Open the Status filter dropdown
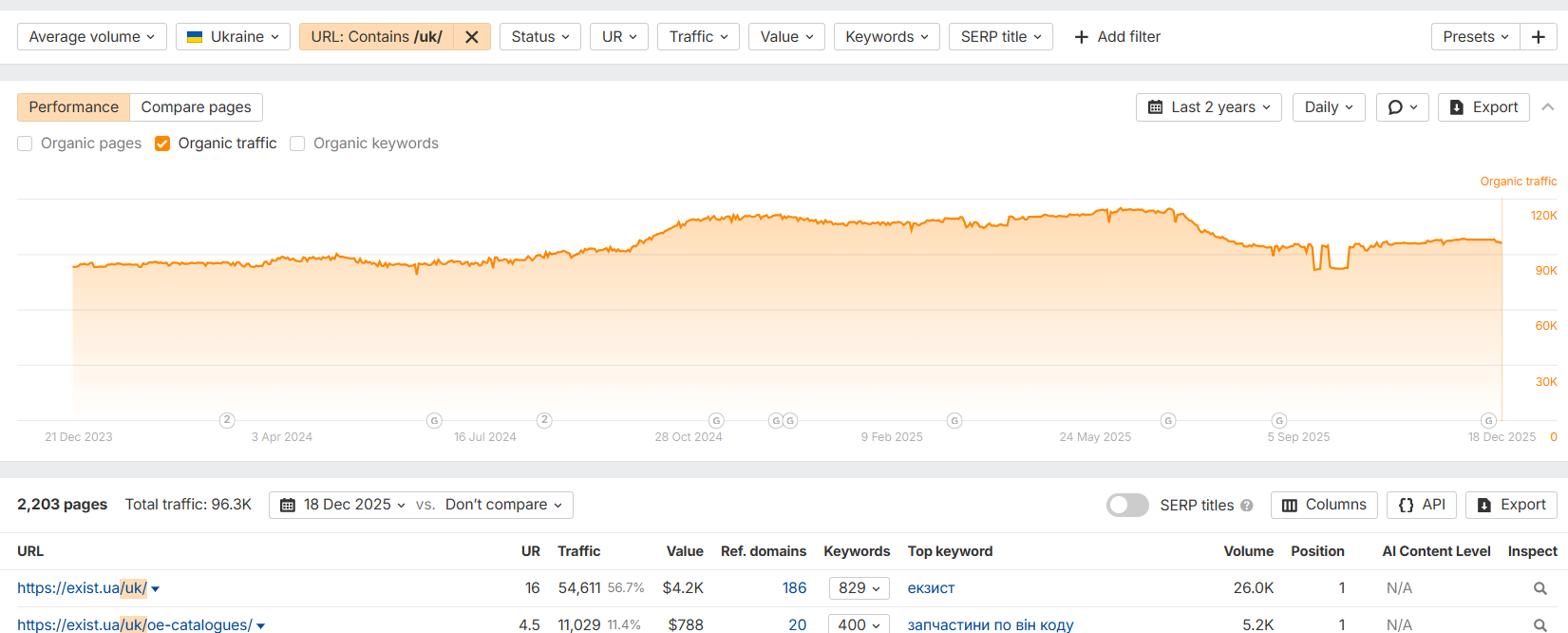 coord(540,37)
